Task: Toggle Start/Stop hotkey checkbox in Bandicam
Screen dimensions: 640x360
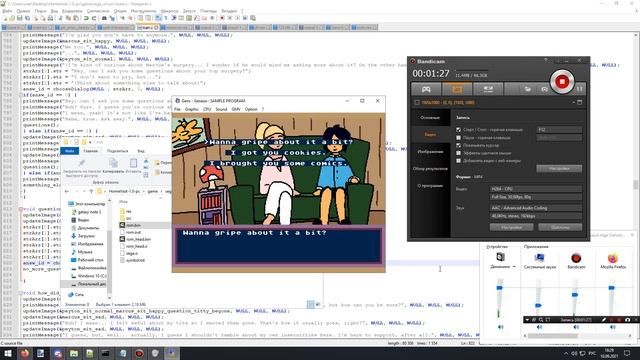Action: coord(458,129)
